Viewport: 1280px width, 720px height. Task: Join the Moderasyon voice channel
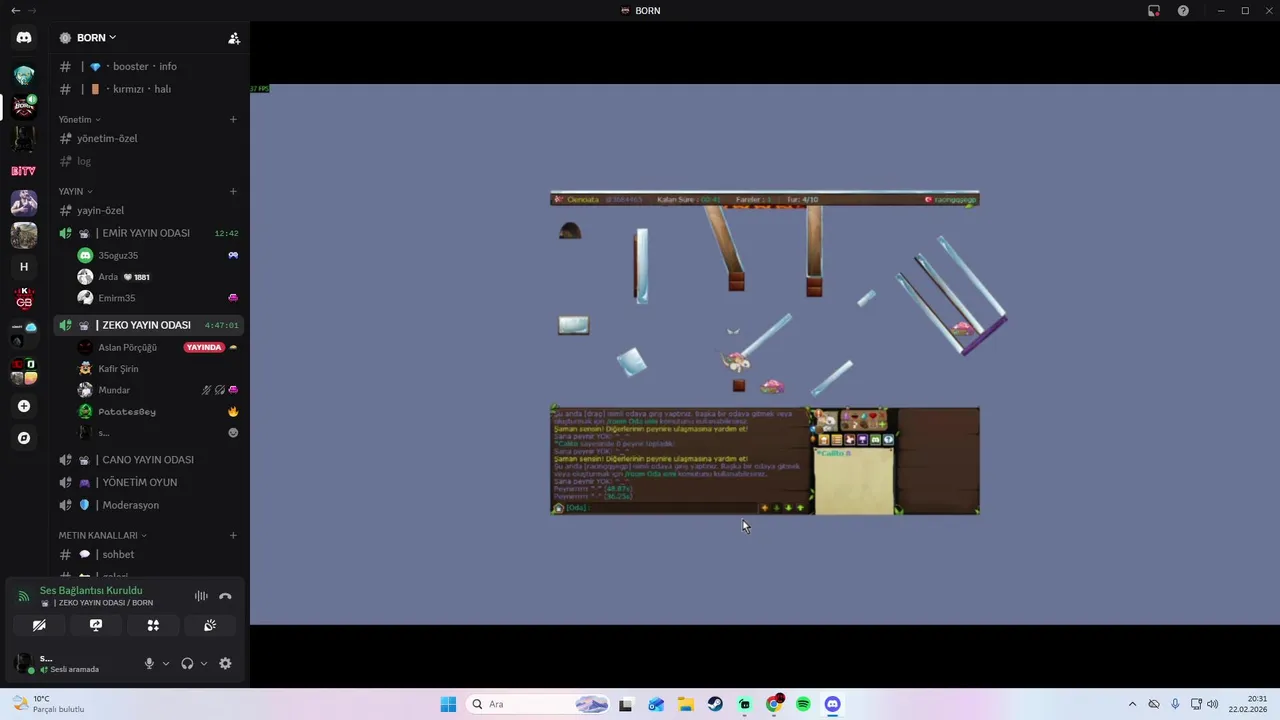pyautogui.click(x=148, y=505)
